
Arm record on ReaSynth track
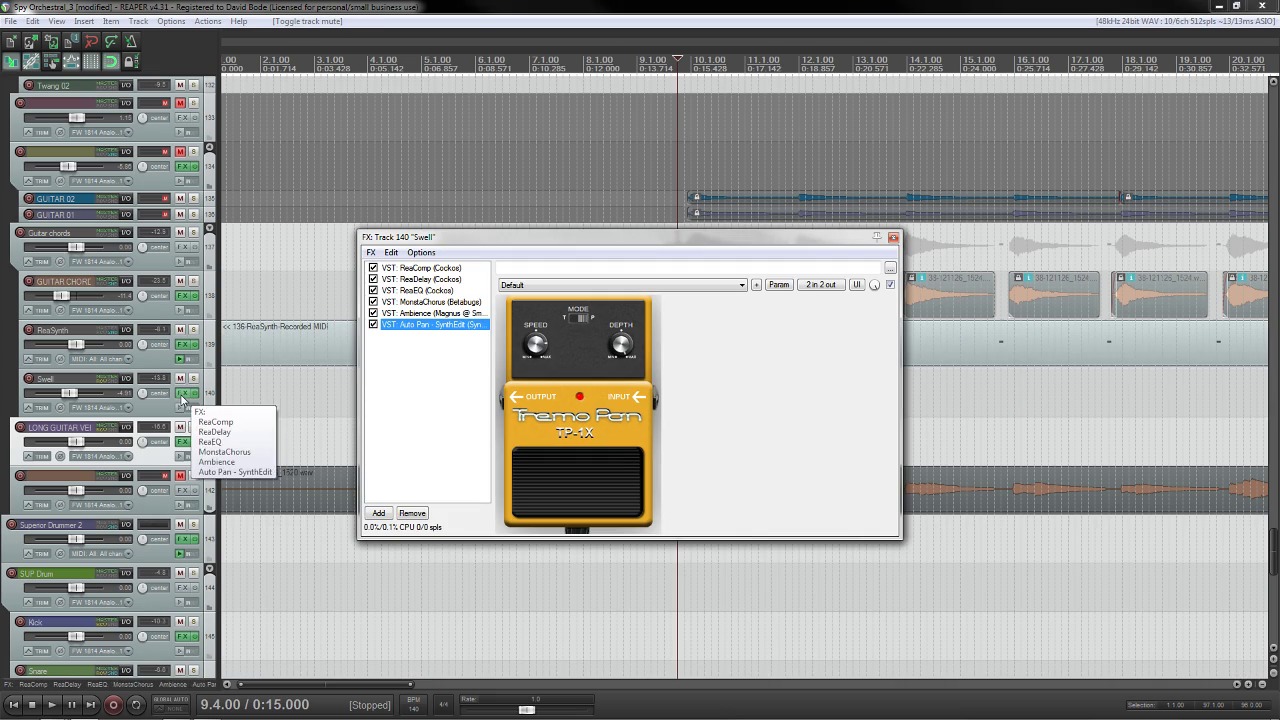(28, 330)
